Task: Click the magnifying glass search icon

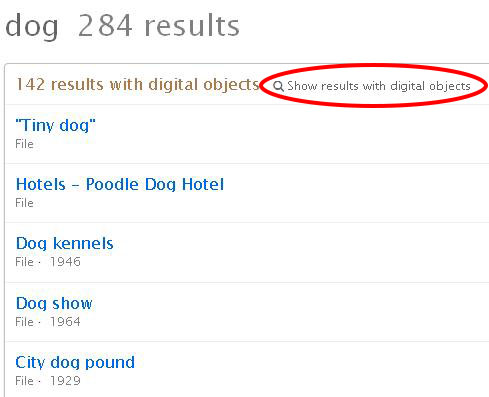Action: tap(278, 86)
